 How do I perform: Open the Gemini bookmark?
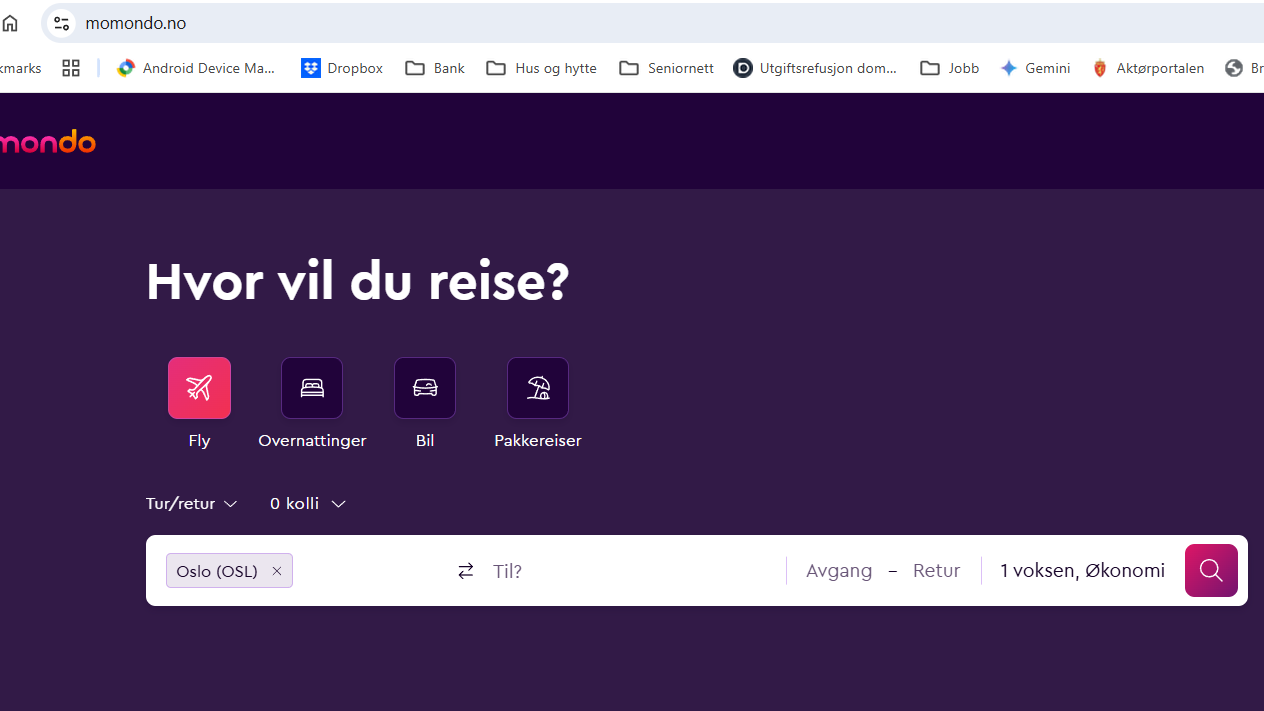1035,68
